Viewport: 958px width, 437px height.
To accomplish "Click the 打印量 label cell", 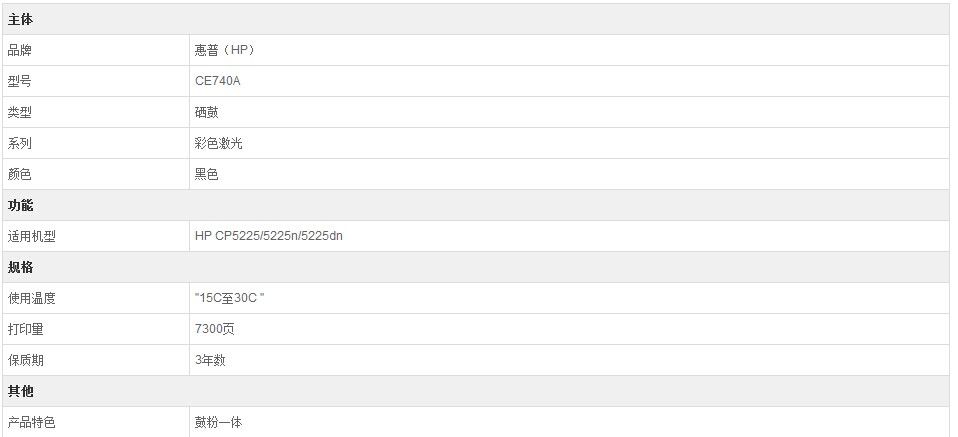I will [27, 329].
